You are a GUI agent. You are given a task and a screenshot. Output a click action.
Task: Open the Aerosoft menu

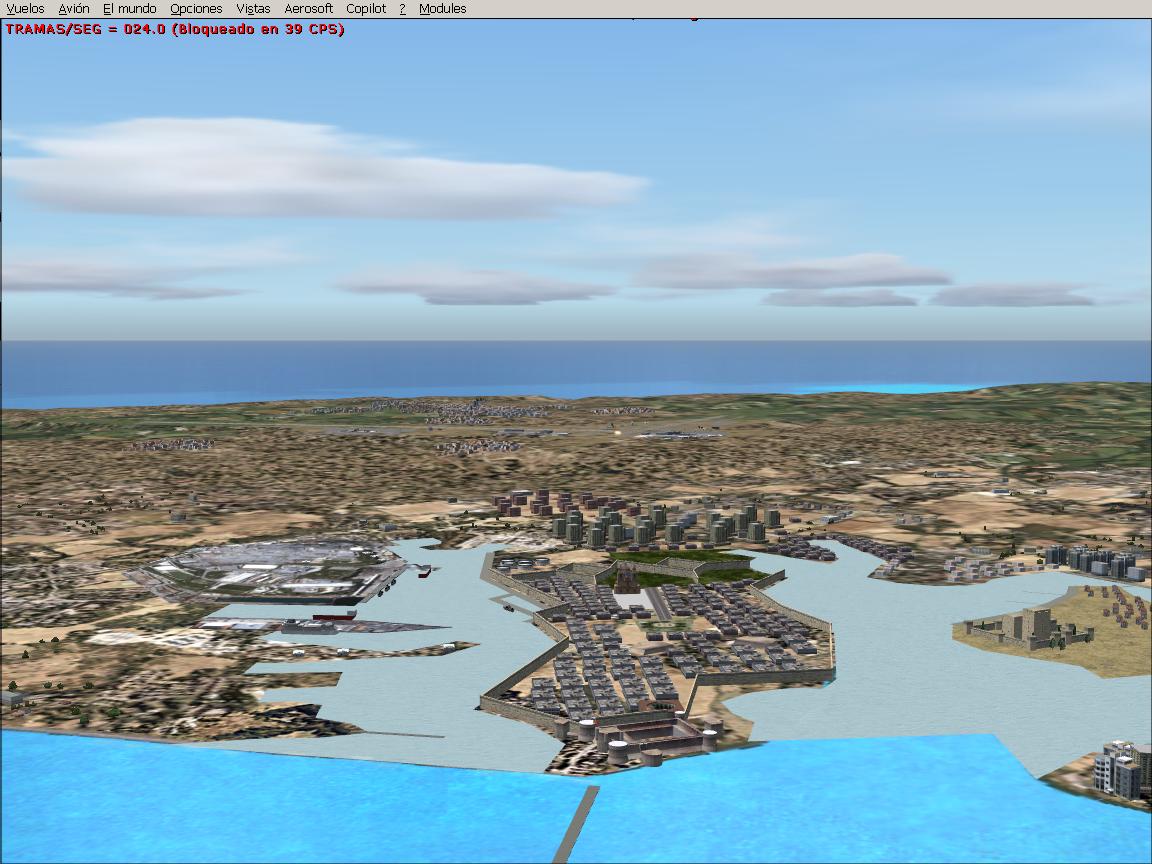309,9
